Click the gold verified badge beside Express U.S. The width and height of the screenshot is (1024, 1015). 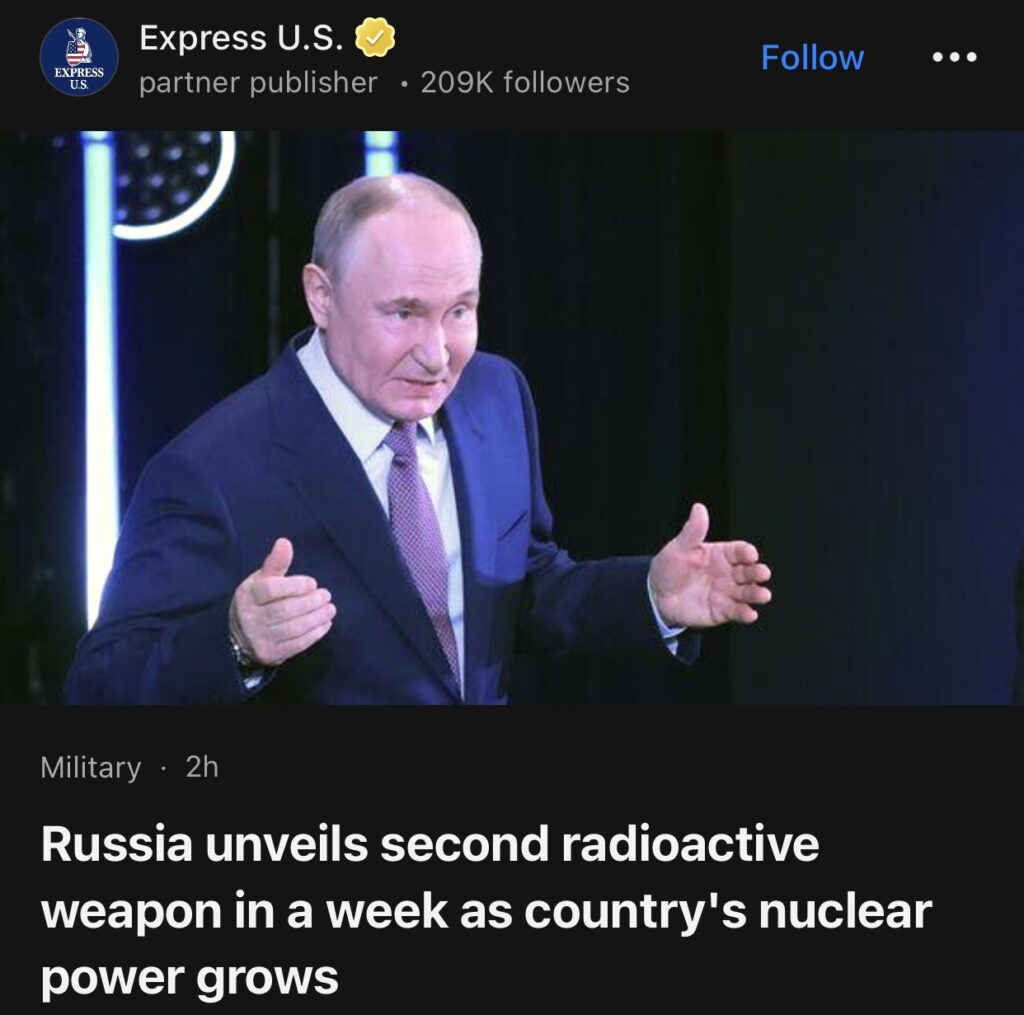pyautogui.click(x=375, y=37)
